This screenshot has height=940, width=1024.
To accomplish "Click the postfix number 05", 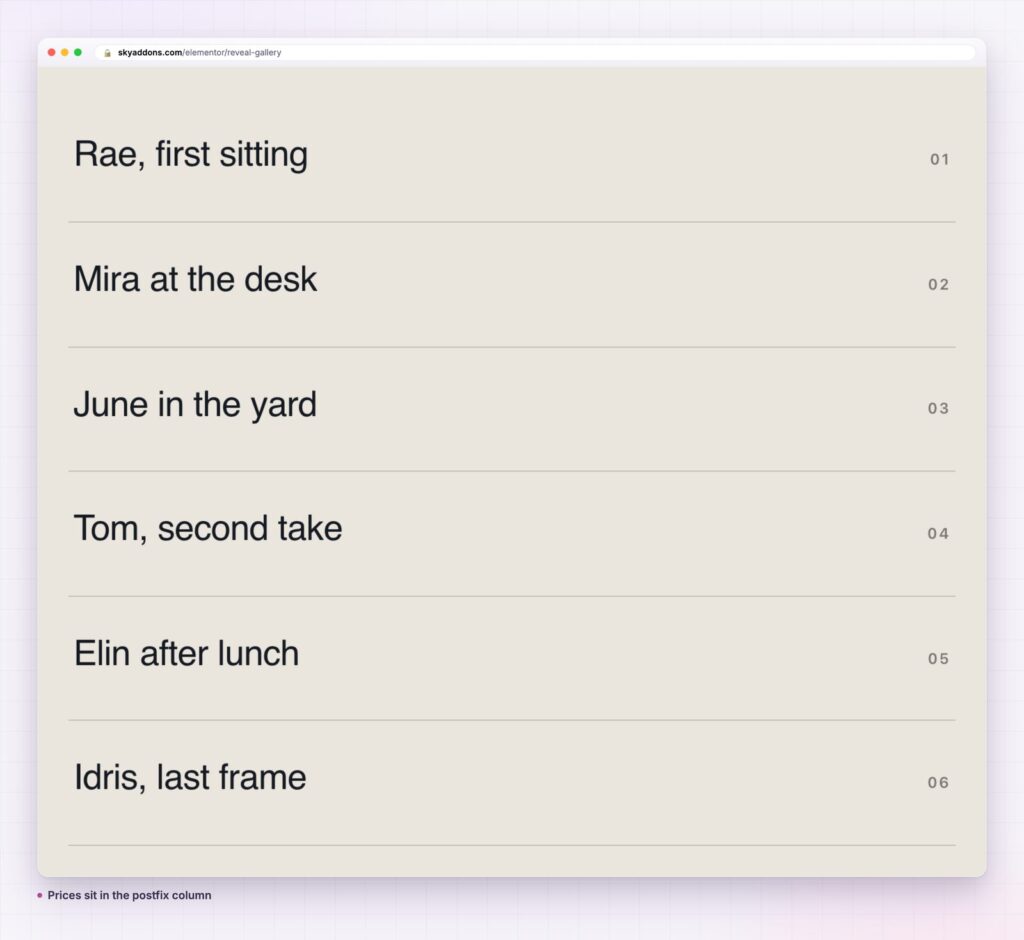I will [938, 658].
